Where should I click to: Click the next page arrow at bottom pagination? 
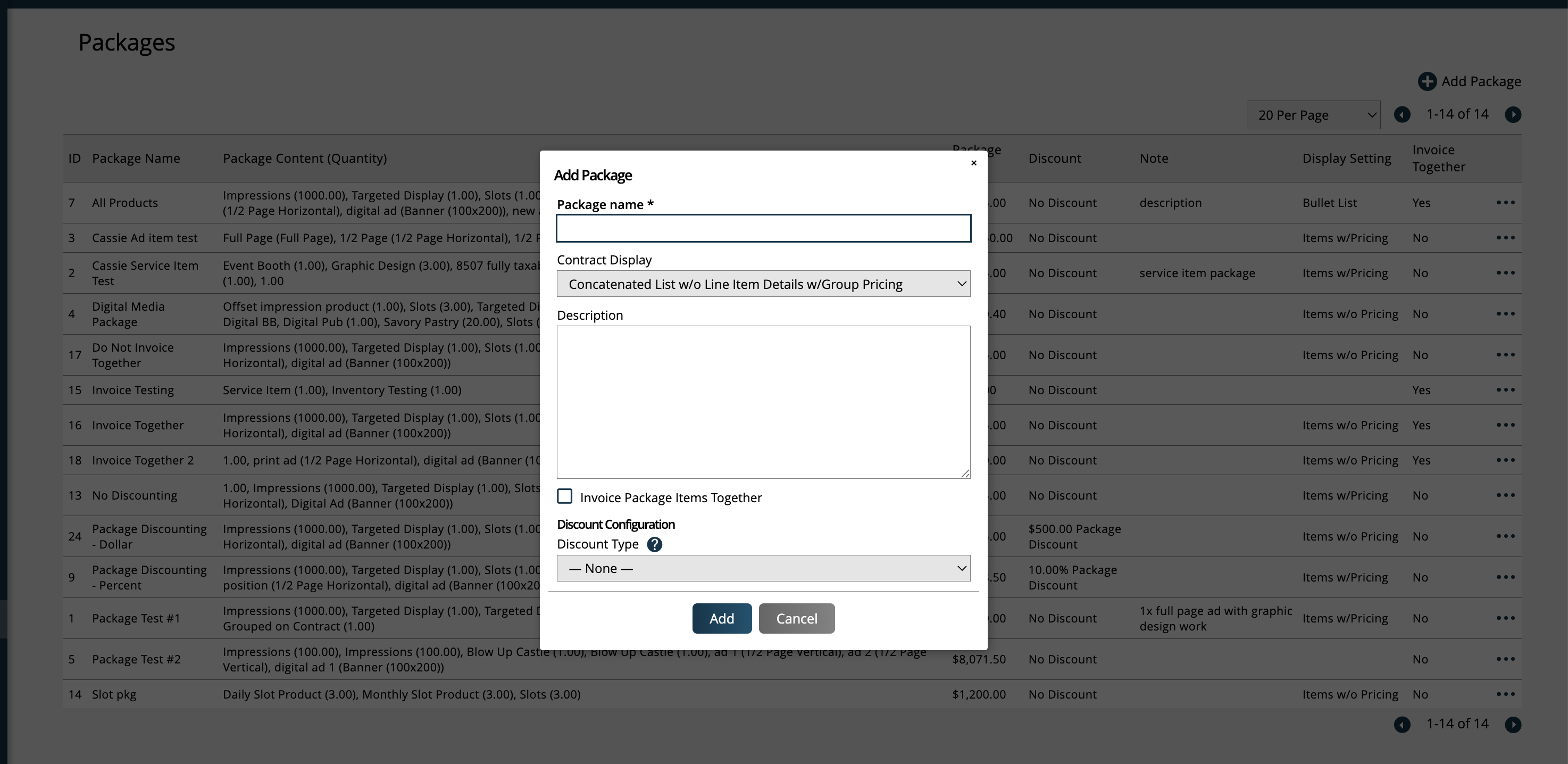[1514, 725]
